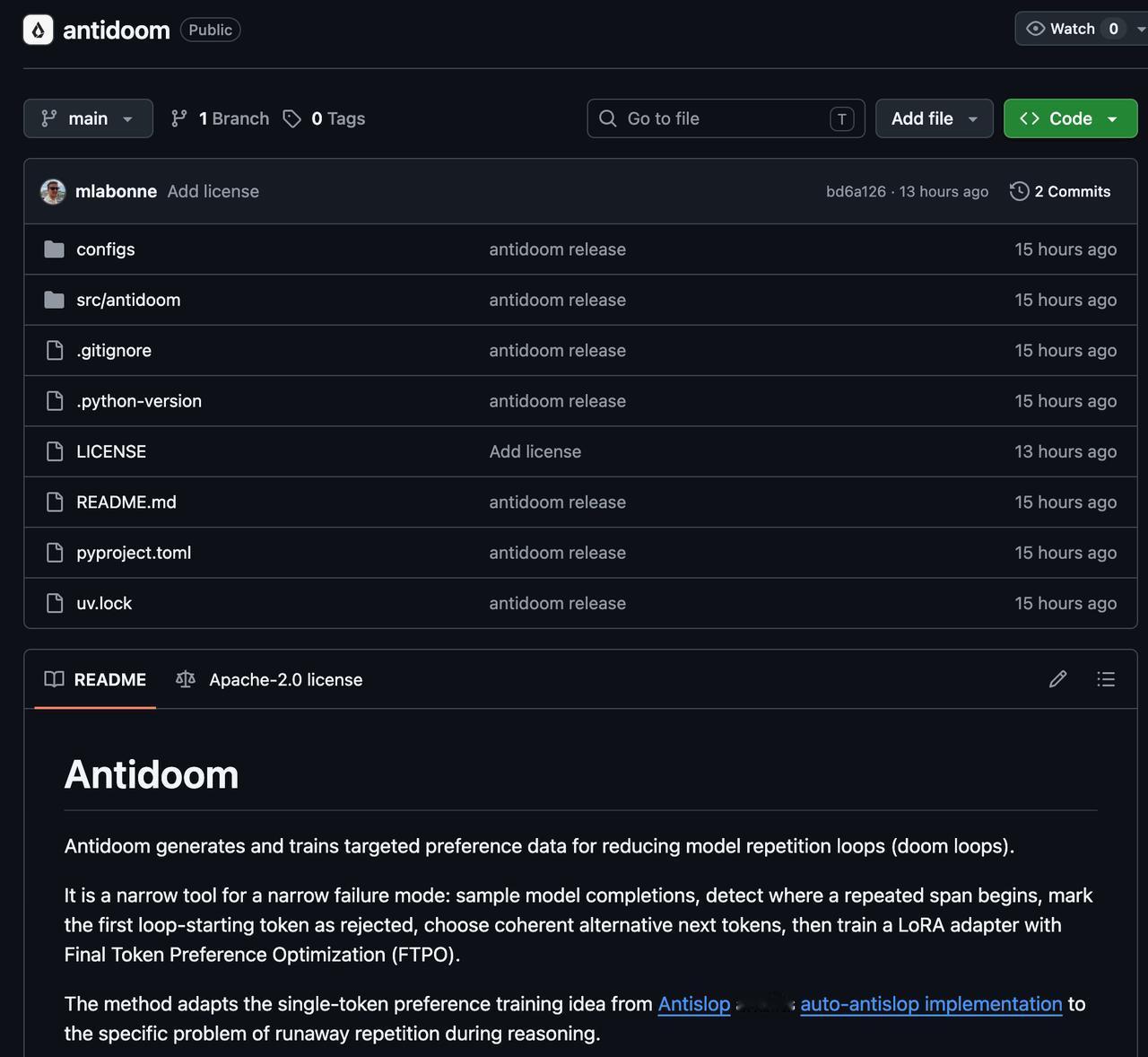Click the repository owner avatar icon
The height and width of the screenshot is (1057, 1148).
pos(38,30)
